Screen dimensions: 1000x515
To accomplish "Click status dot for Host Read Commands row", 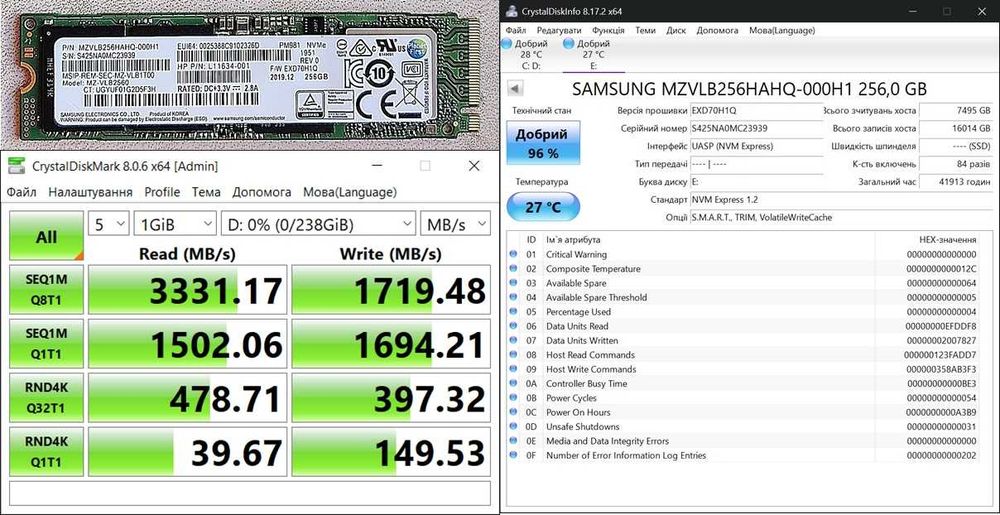I will [x=513, y=354].
